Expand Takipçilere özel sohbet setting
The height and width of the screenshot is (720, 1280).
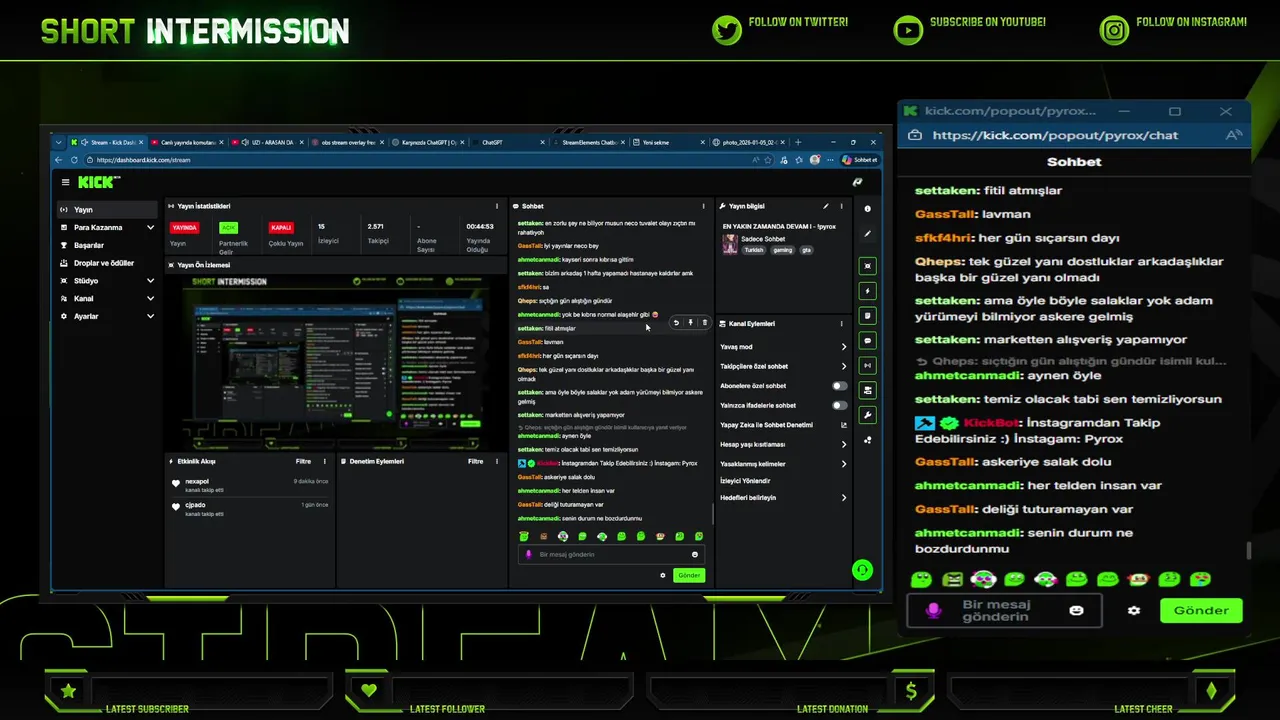[783, 366]
